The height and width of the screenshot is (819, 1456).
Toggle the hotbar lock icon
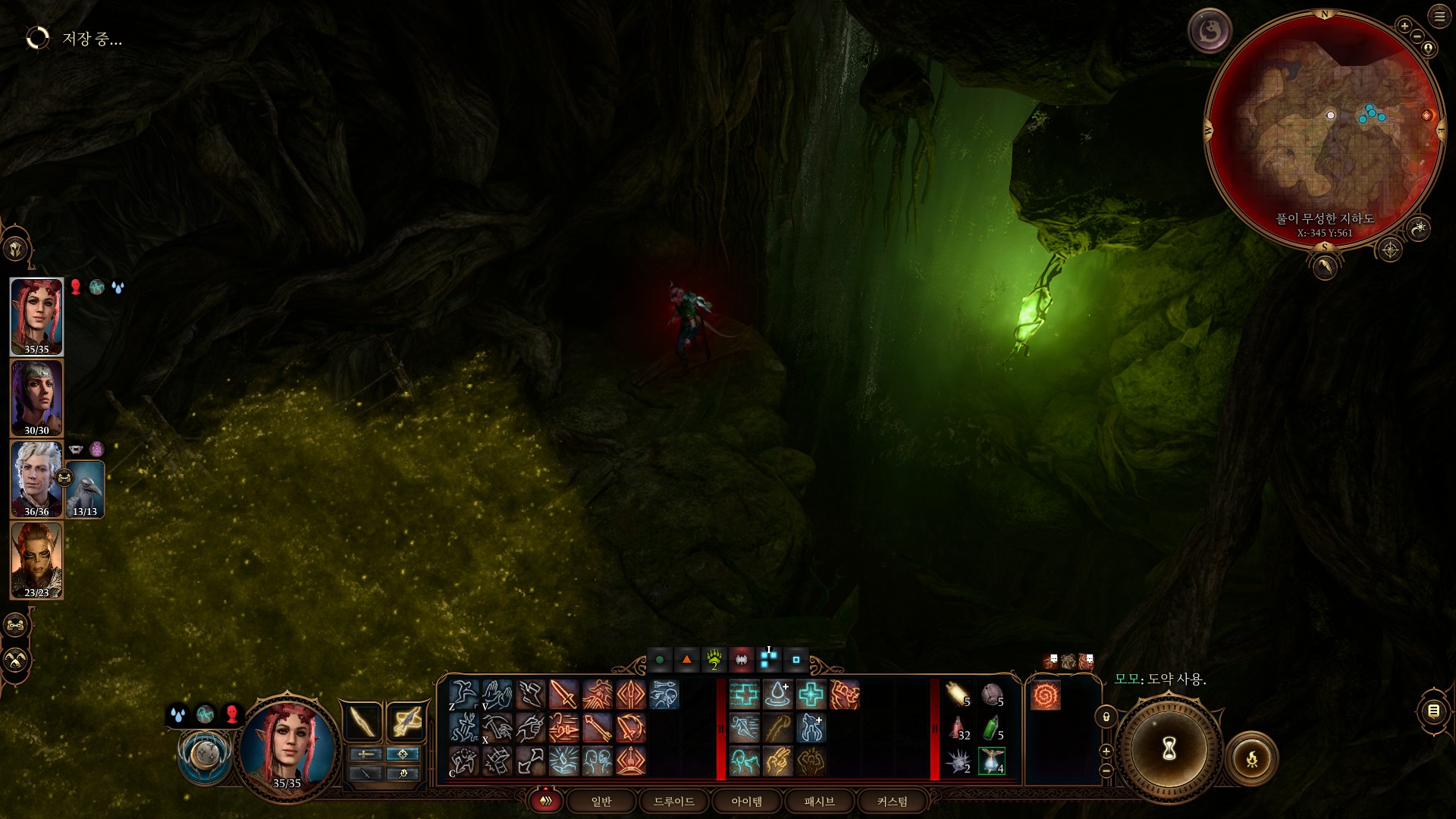pos(1106,717)
